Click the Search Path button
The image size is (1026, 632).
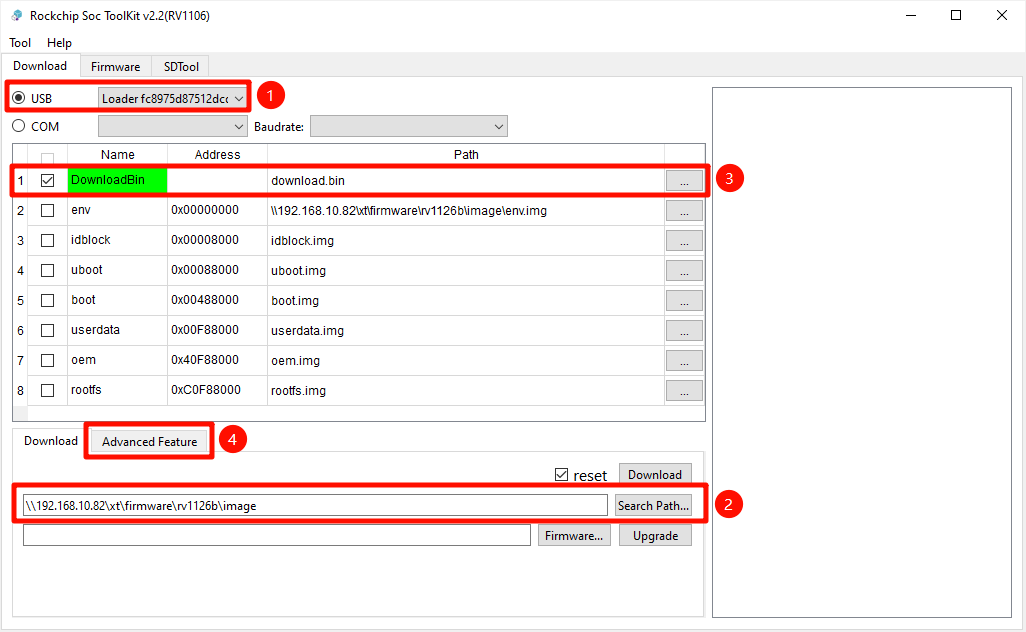click(x=653, y=506)
